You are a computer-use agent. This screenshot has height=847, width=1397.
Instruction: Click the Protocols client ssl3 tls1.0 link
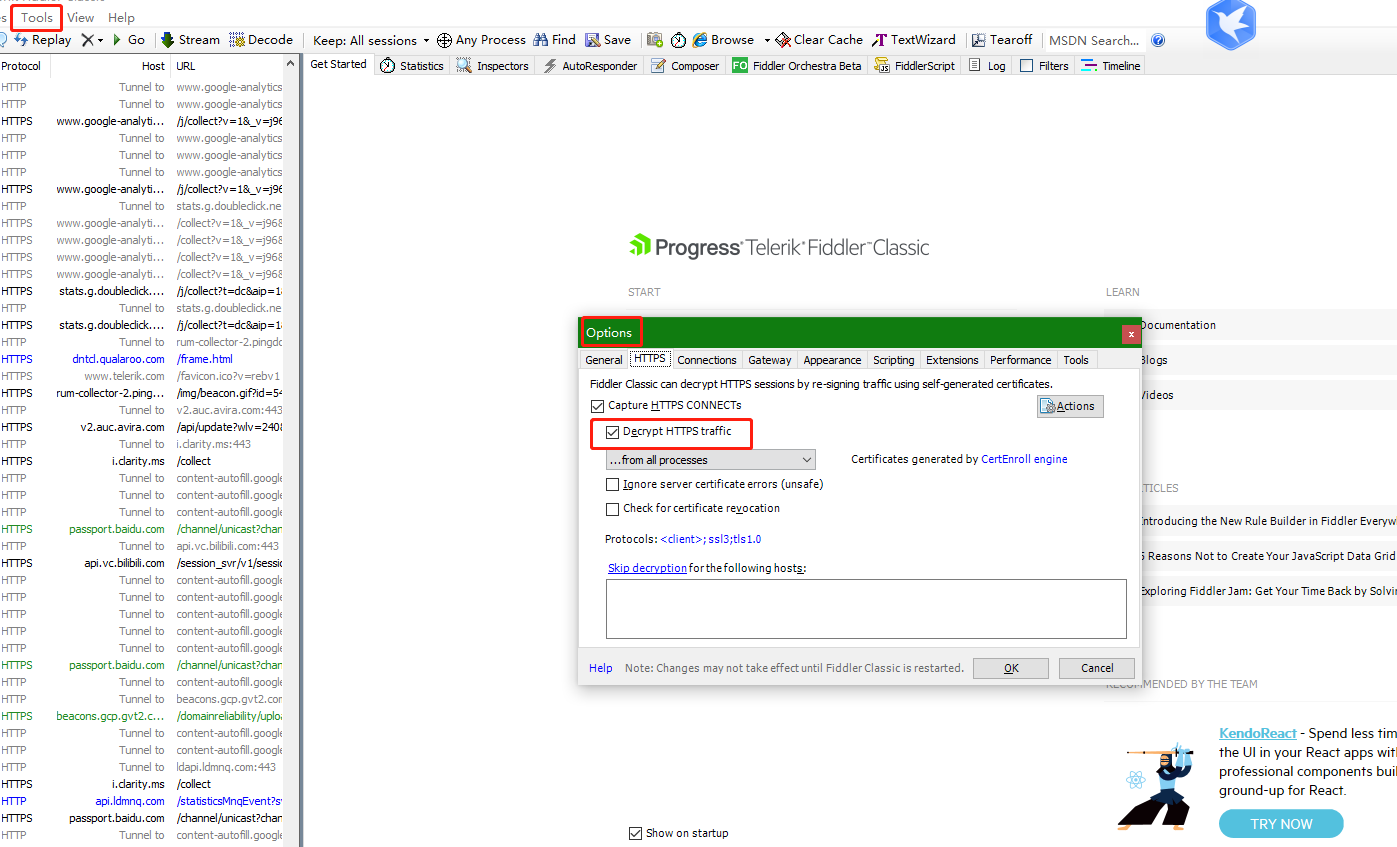coord(711,539)
